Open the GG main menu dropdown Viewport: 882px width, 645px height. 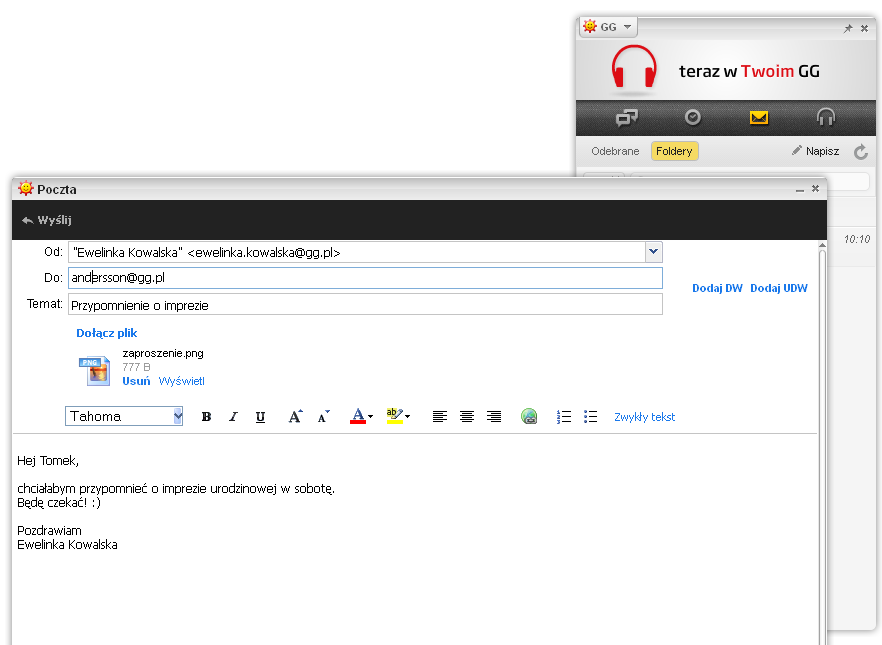click(x=608, y=27)
